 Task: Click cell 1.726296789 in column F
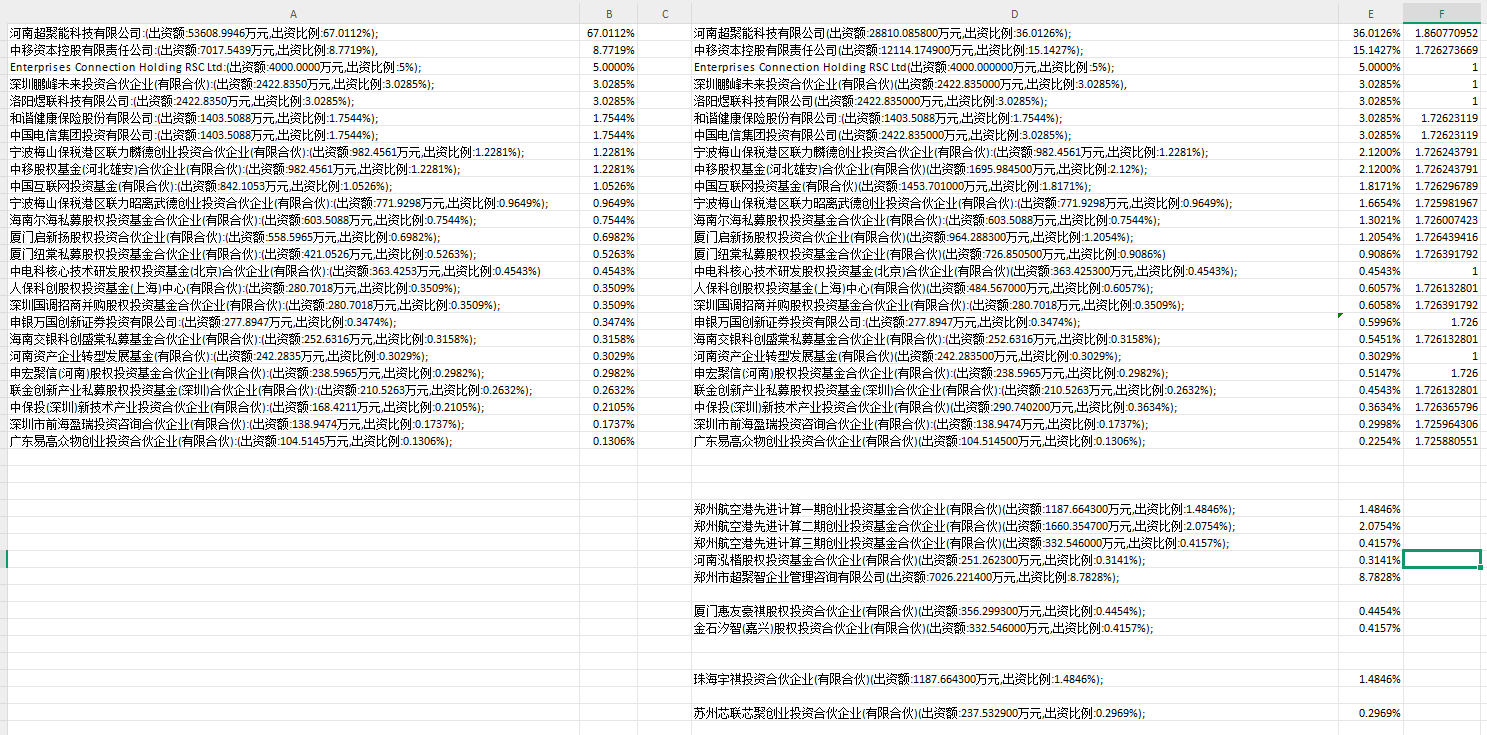[1442, 186]
